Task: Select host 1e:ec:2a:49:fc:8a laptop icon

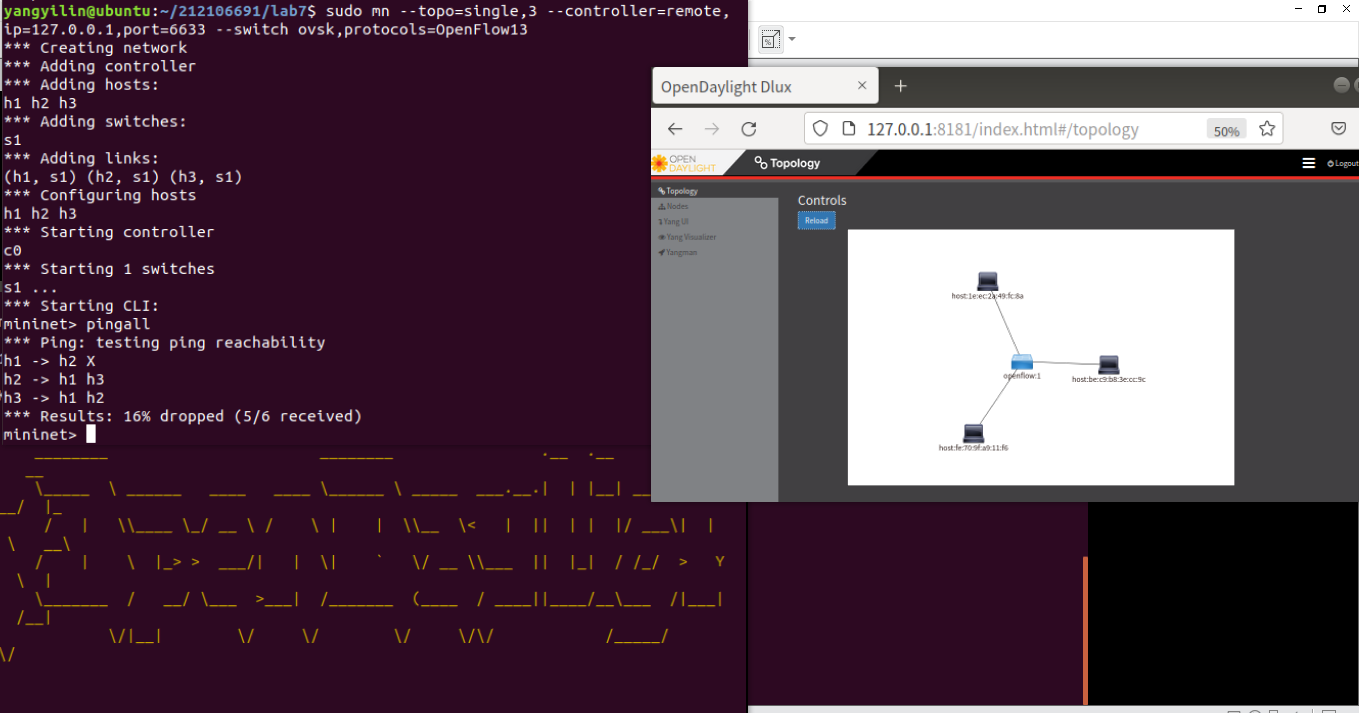Action: (988, 282)
